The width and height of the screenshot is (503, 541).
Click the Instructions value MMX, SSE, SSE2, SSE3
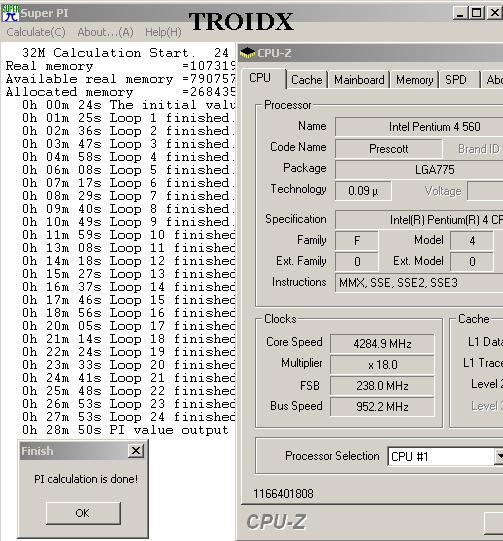pos(419,283)
